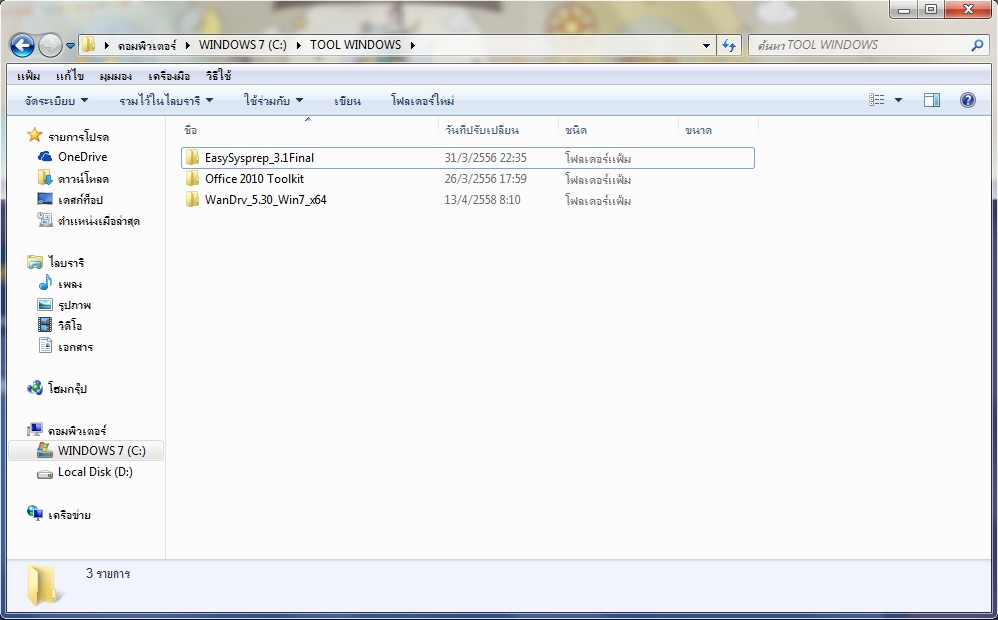
Task: Click the folder icon in address bar
Action: point(89,45)
